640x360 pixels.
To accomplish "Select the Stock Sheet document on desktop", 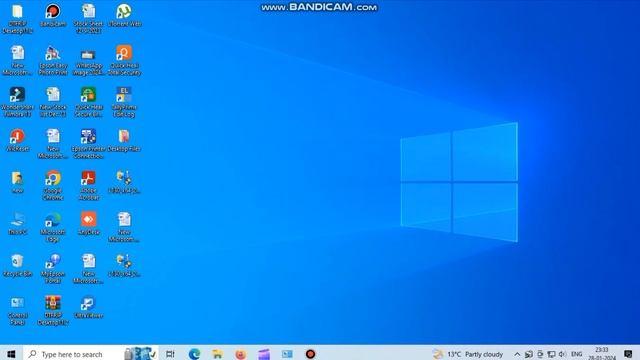I will point(89,19).
